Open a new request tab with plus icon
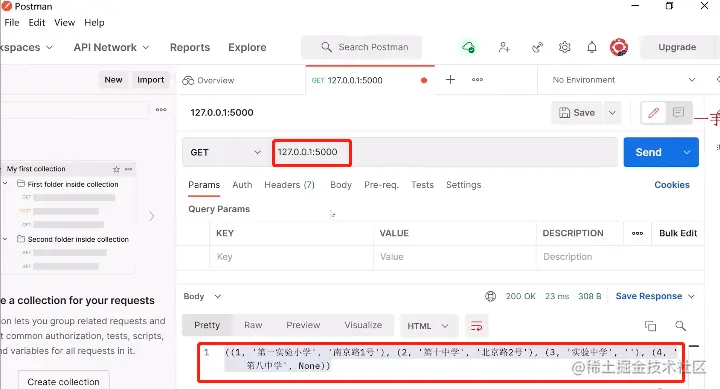Viewport: 720px width, 389px height. pos(450,79)
